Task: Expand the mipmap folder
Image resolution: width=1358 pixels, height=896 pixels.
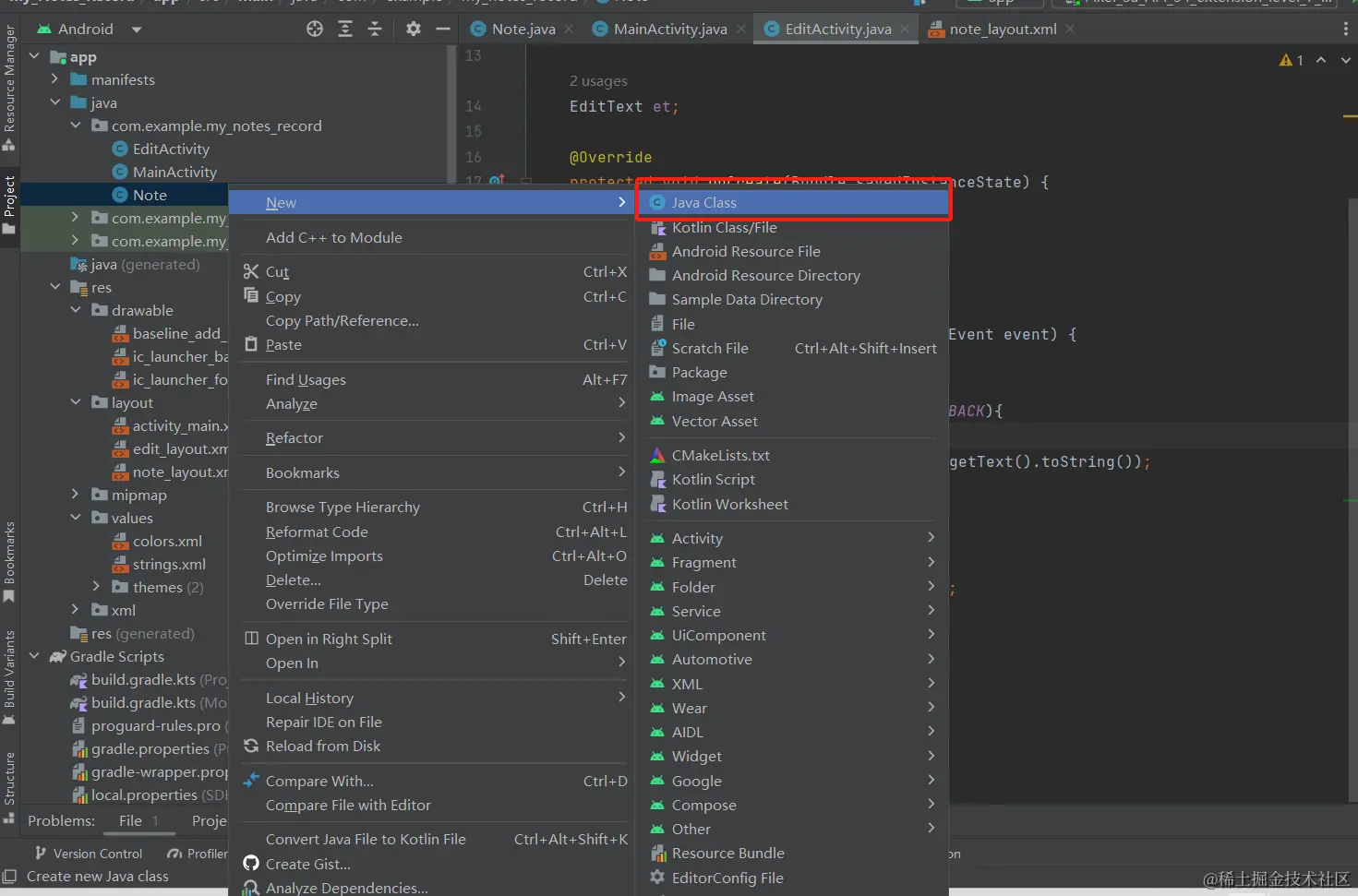Action: [x=76, y=495]
